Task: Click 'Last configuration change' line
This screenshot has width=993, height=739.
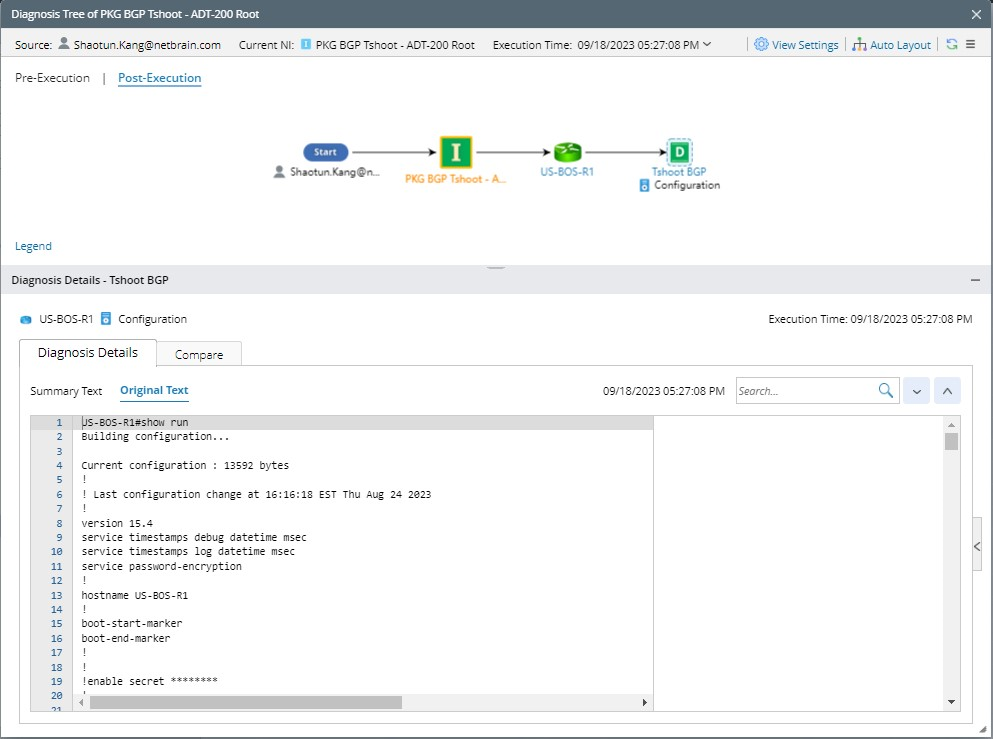Action: pyautogui.click(x=256, y=495)
